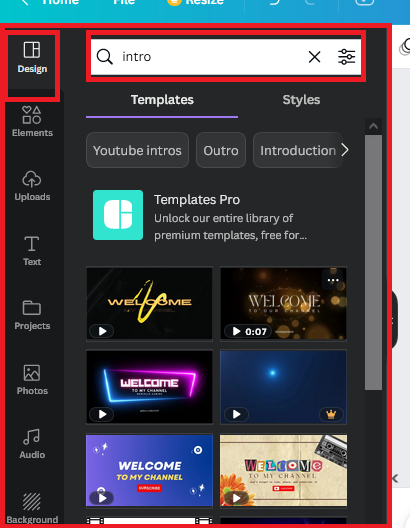Click the back chevron beside Home
Screen dimensions: 410x528
[x=24, y=2]
